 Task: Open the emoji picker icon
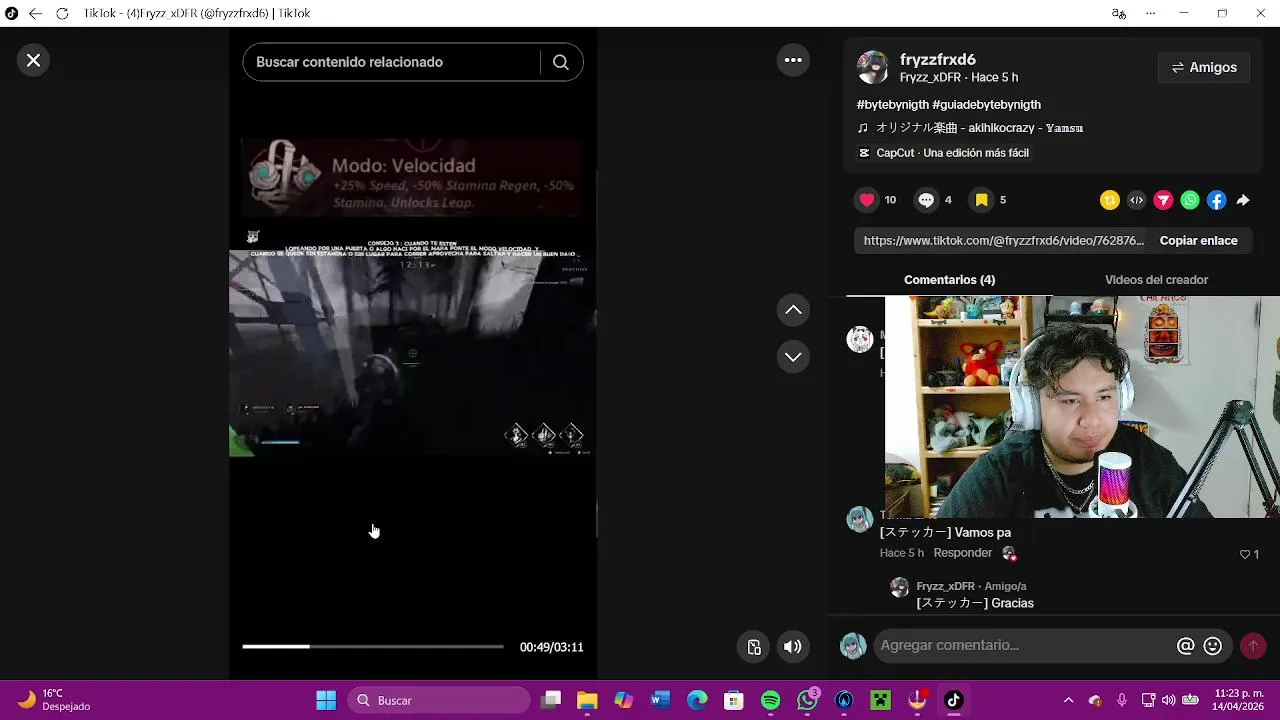click(1213, 646)
